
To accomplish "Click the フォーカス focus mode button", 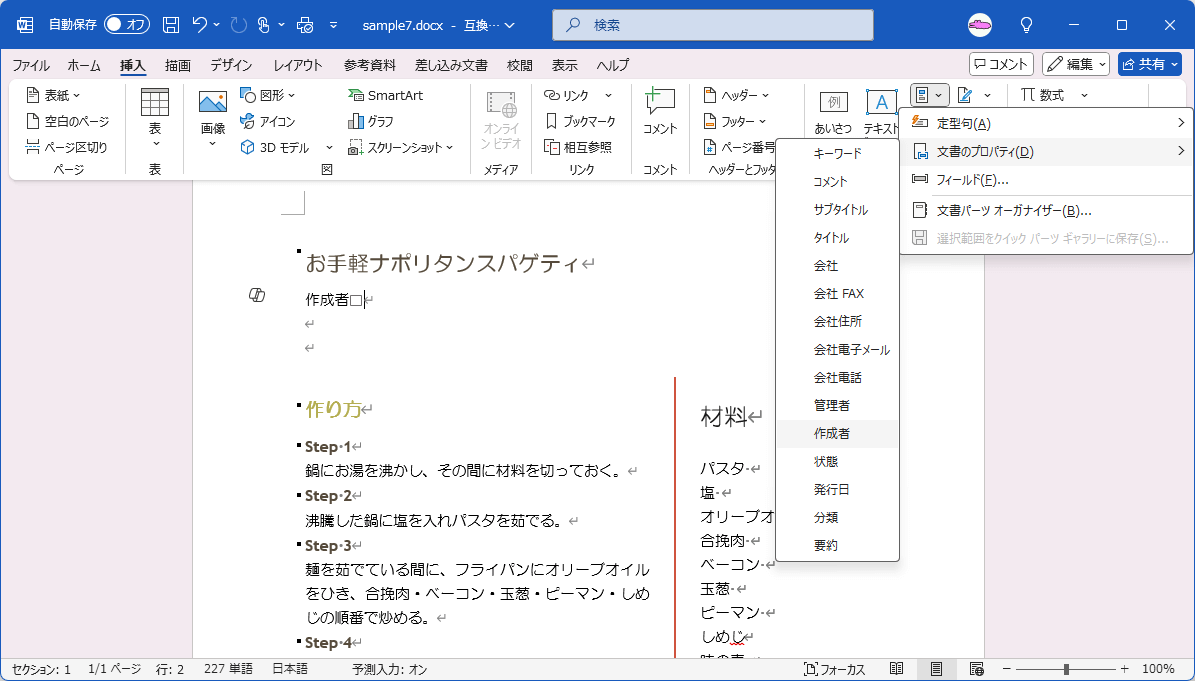I will click(835, 670).
